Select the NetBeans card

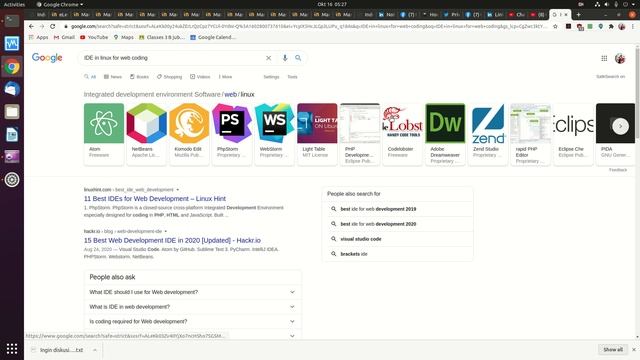pyautogui.click(x=146, y=134)
